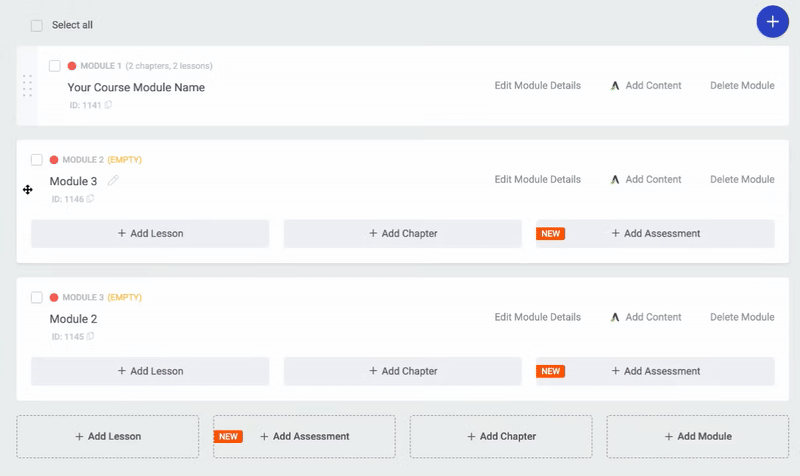Click Add Chapter inside Module 2 card
The image size is (800, 476).
click(402, 371)
